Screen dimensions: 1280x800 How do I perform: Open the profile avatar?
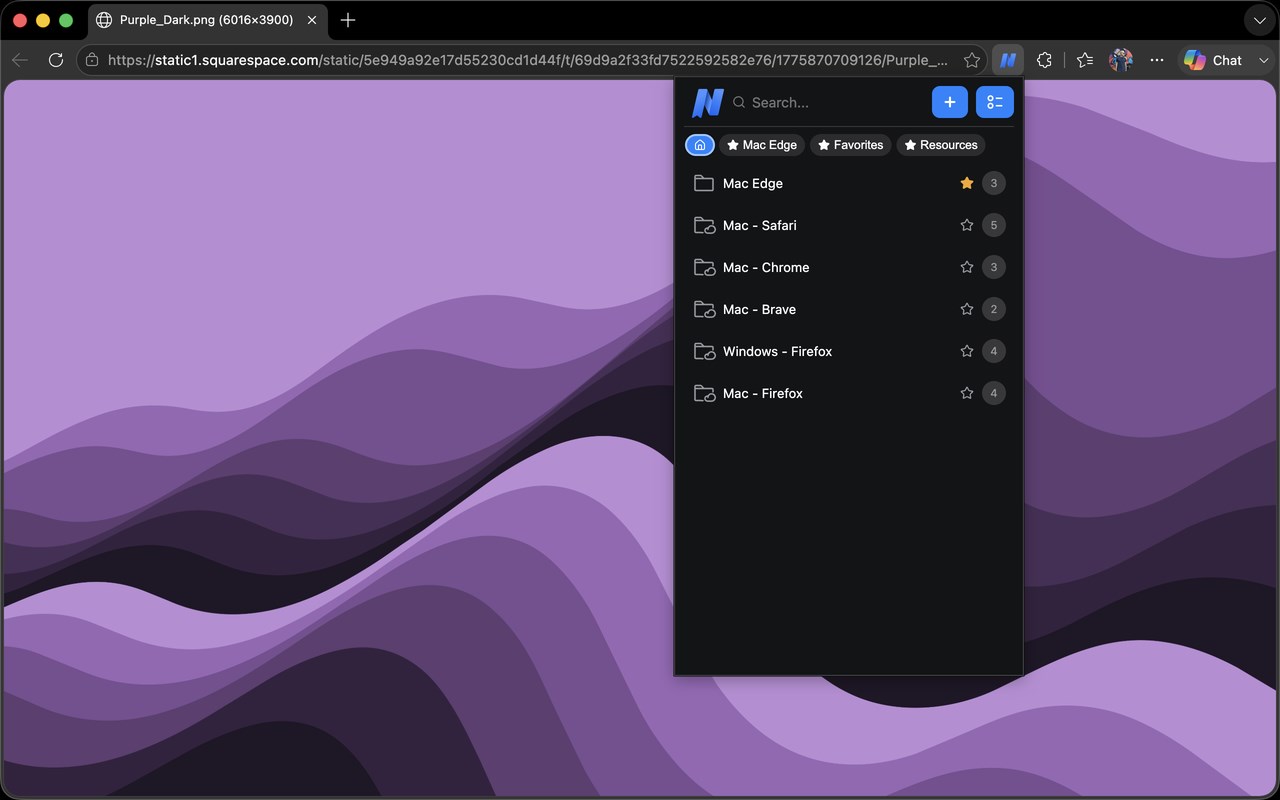[1121, 60]
